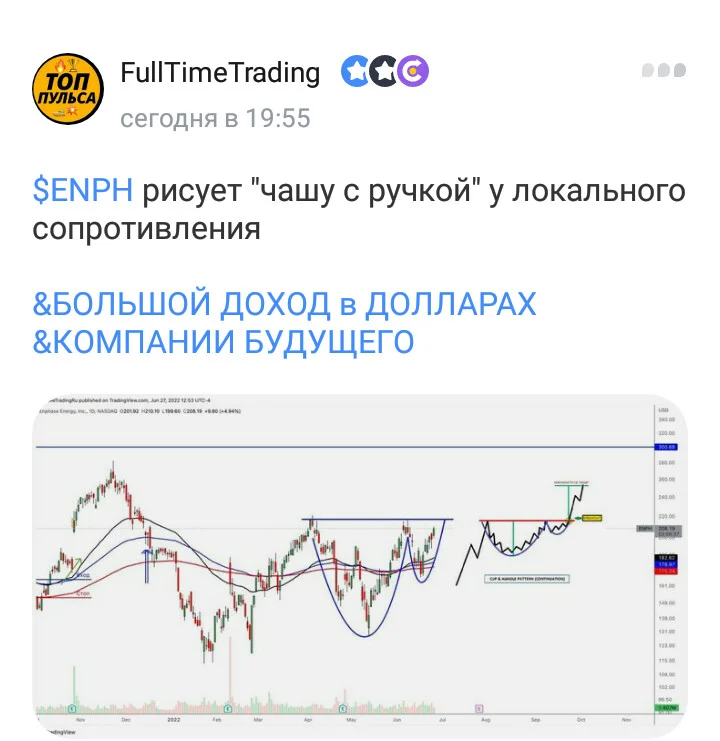This screenshot has height=741, width=720.
Task: Click the post timestamp сегодня в 19:55
Action: [215, 118]
